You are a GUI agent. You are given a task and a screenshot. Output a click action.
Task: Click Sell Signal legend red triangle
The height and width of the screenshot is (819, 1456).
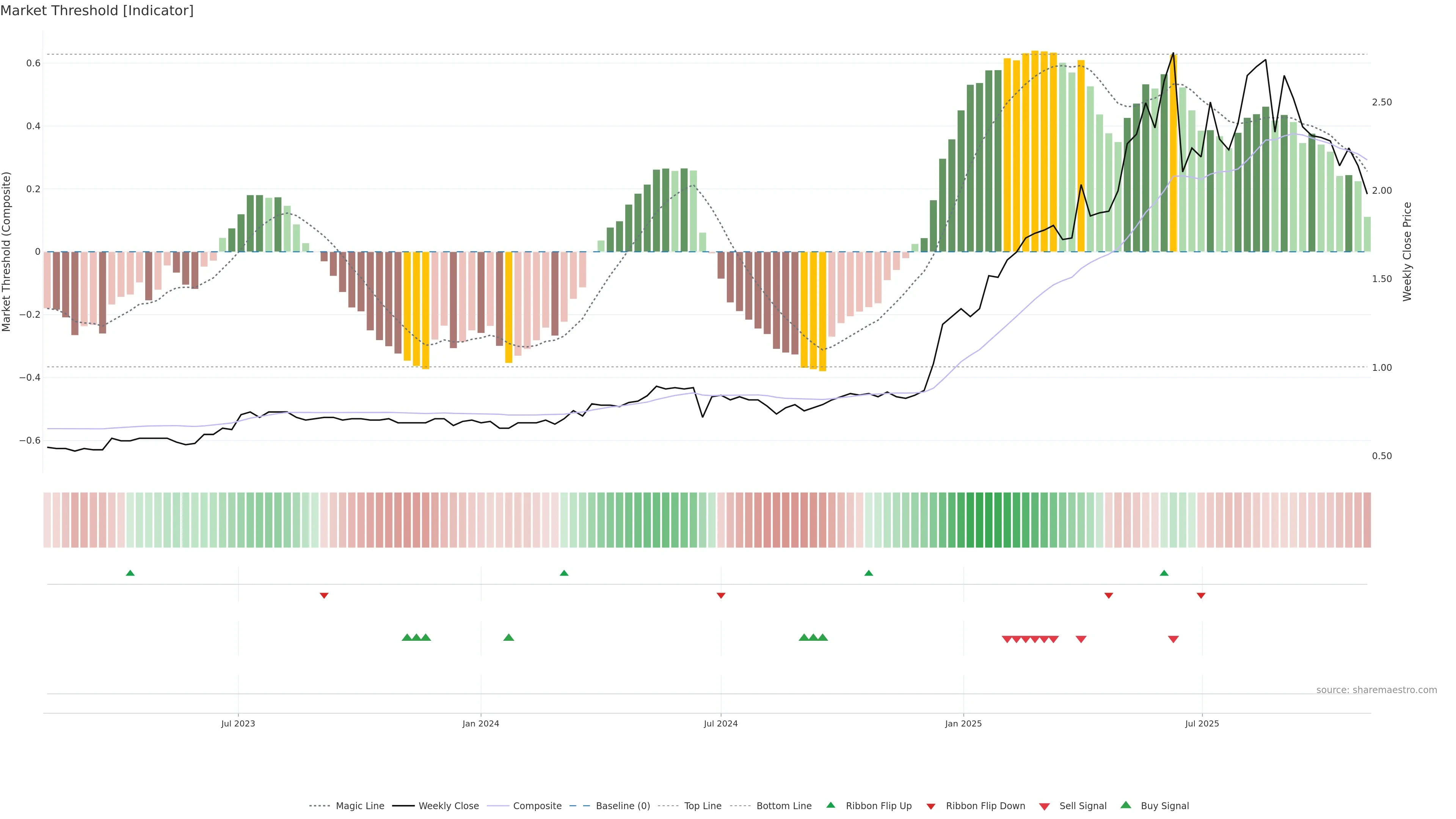click(x=1045, y=806)
